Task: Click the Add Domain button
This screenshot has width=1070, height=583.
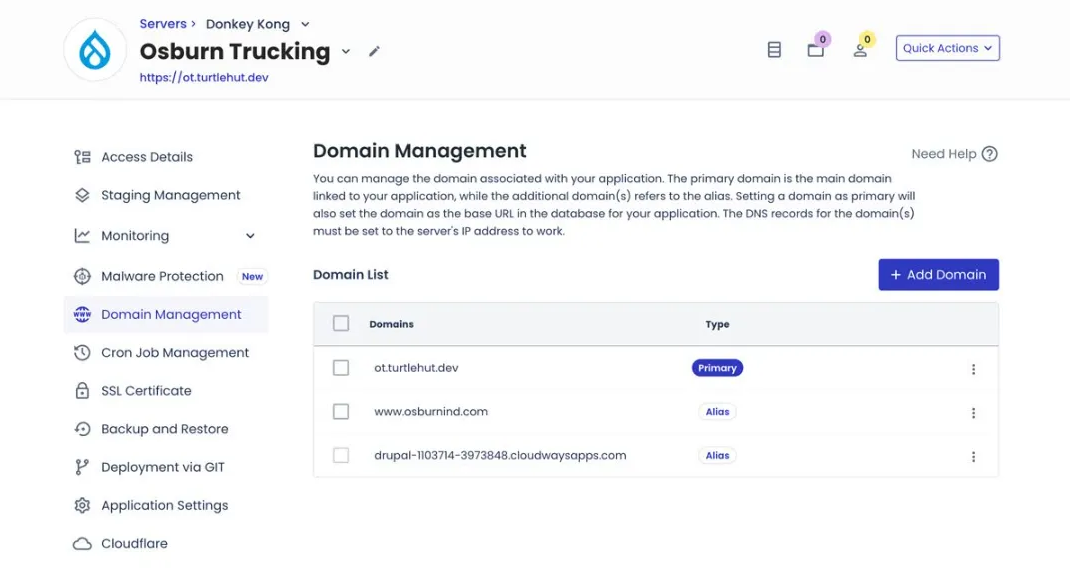Action: [938, 275]
